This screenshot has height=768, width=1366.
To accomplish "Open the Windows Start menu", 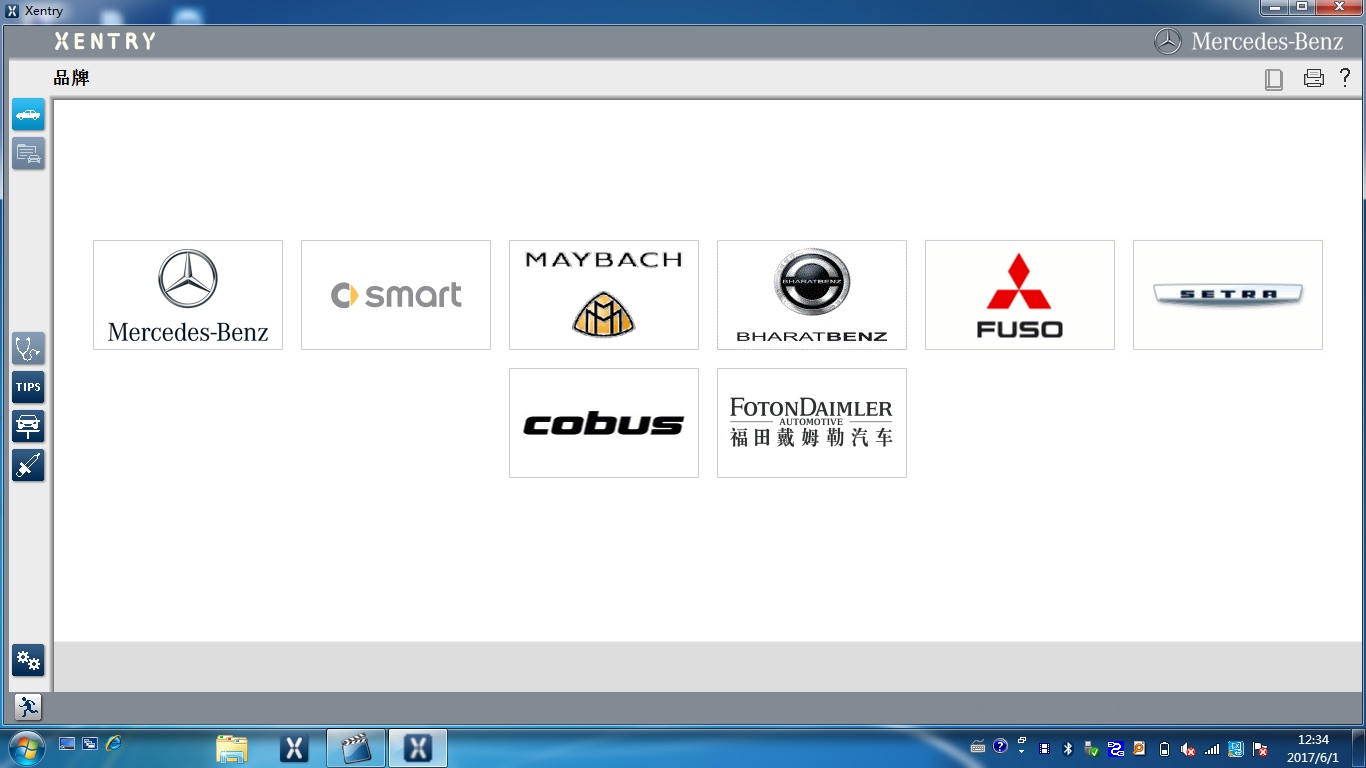I will tap(25, 747).
